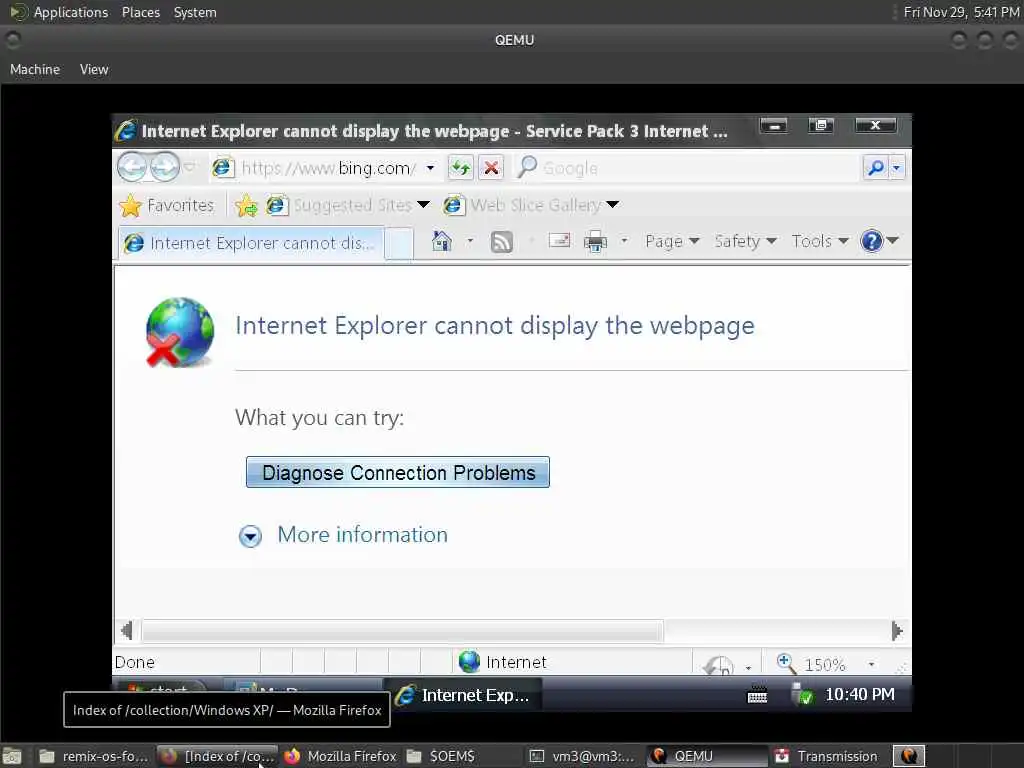Screen dimensions: 1024x768
Task: Open the System menu in top panel
Action: click(195, 12)
